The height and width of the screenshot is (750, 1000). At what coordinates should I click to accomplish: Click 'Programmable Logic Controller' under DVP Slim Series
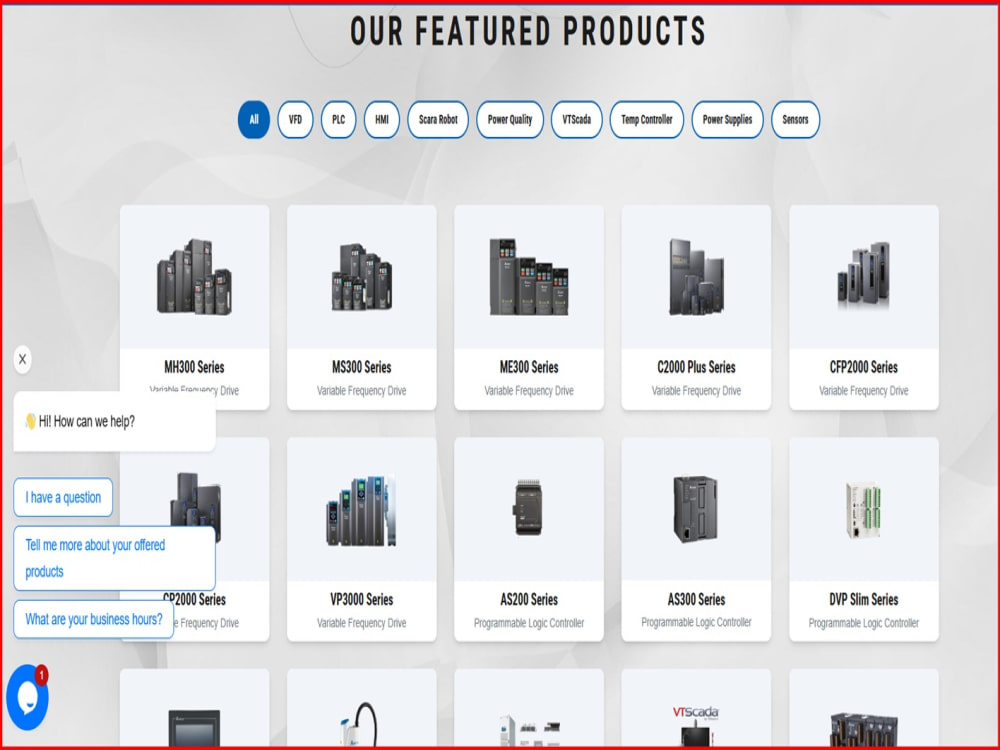(864, 623)
